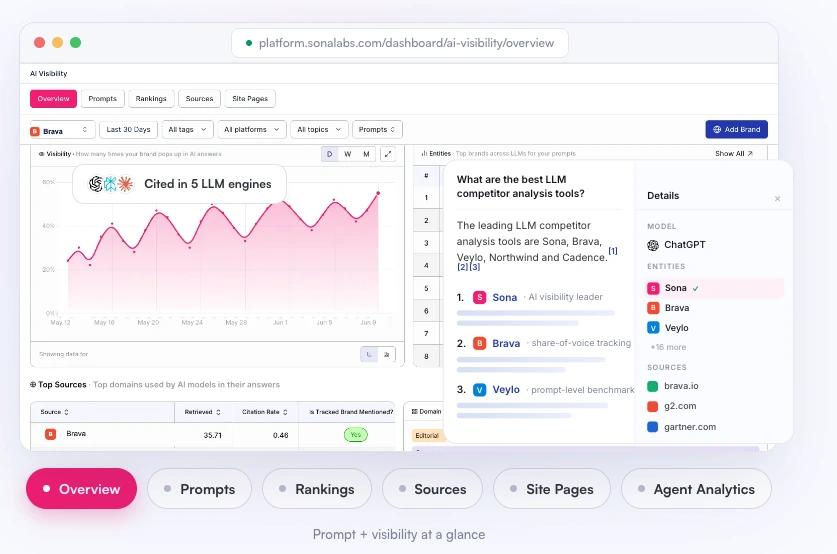Screen dimensions: 837x554
Task: Click the blue gartner.com source icon
Action: [652, 426]
